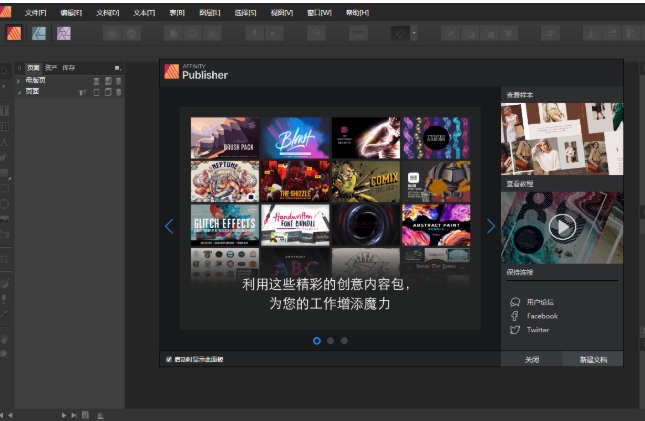Screen dimensions: 645x421
Task: Collapse the pages section
Action: pos(19,92)
